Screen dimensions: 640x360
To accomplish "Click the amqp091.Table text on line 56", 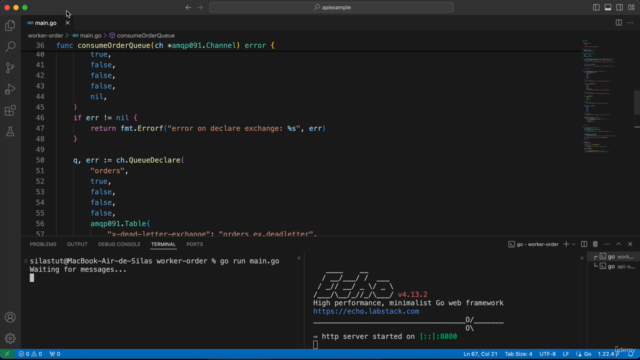I will click(x=118, y=223).
